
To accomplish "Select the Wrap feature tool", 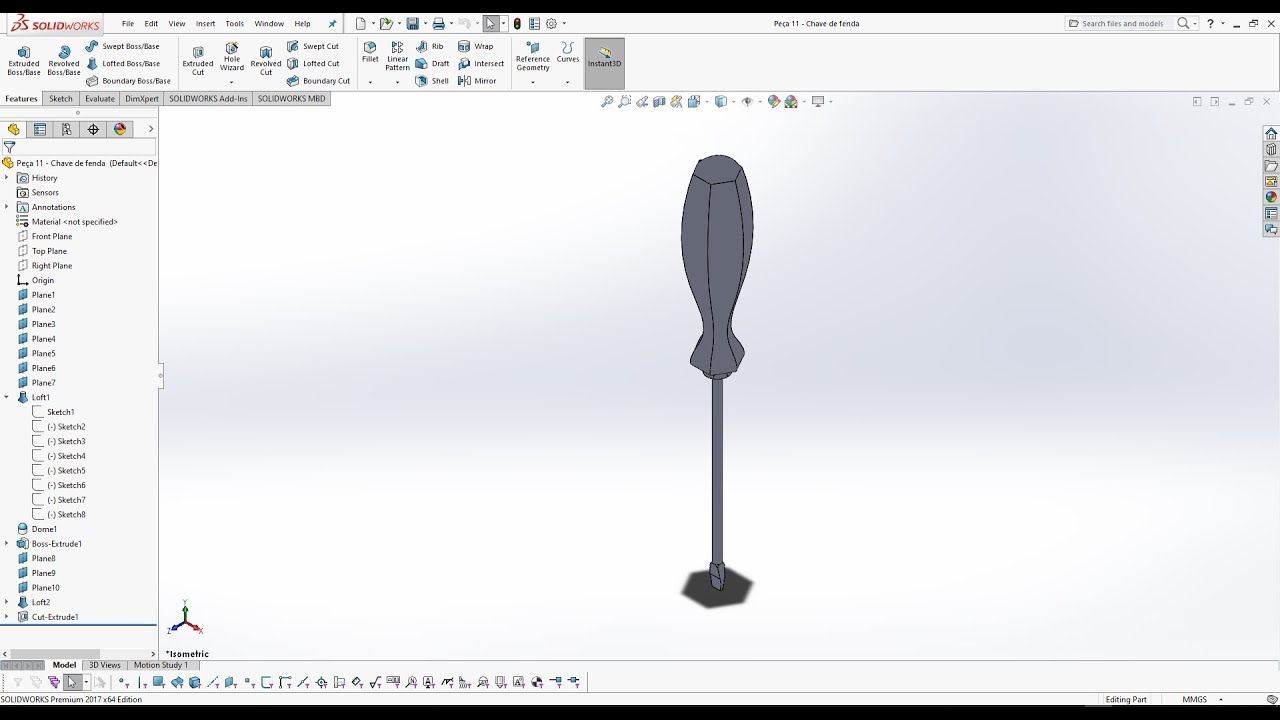I will pos(476,46).
